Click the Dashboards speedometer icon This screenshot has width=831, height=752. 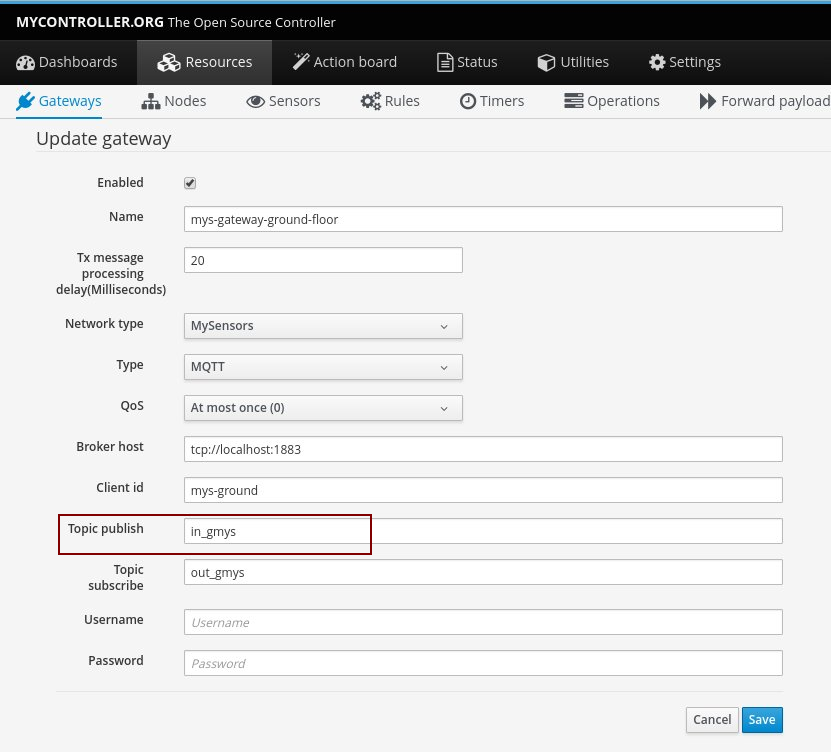coord(26,62)
